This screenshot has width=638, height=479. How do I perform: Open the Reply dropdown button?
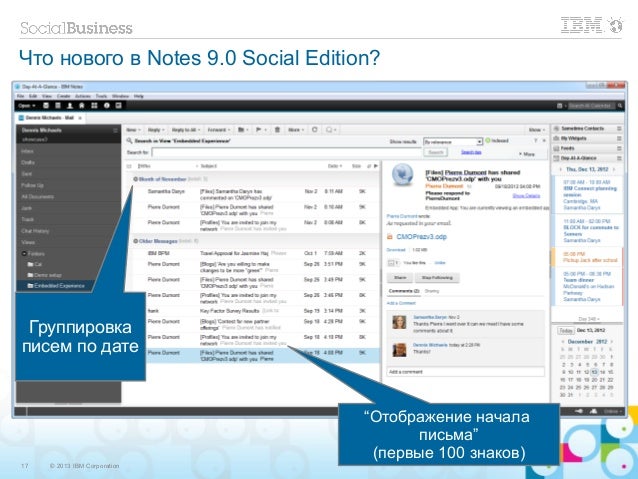click(x=156, y=130)
